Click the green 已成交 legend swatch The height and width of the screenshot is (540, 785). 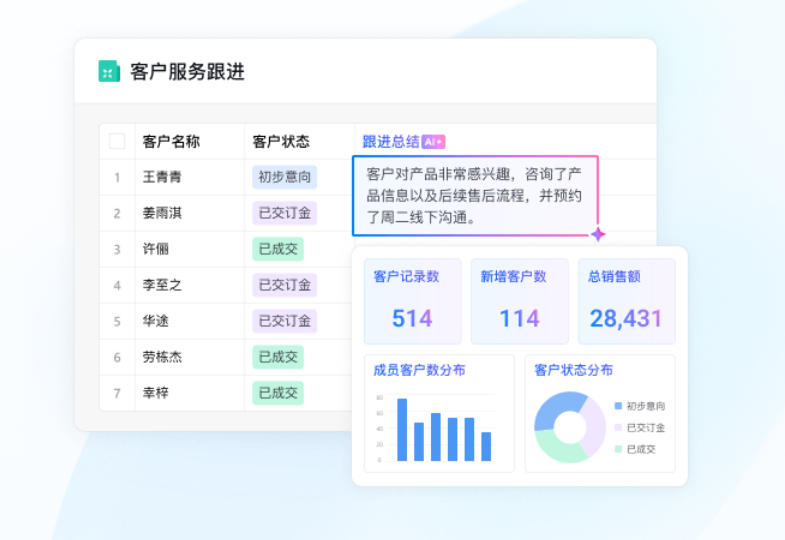point(618,449)
